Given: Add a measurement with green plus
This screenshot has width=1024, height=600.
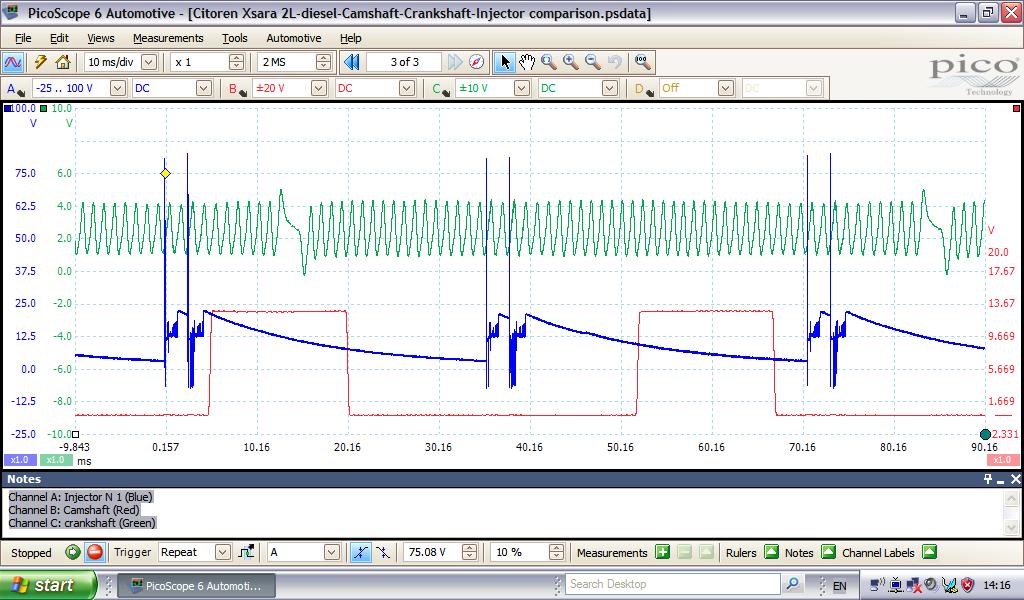Looking at the screenshot, I should (663, 552).
